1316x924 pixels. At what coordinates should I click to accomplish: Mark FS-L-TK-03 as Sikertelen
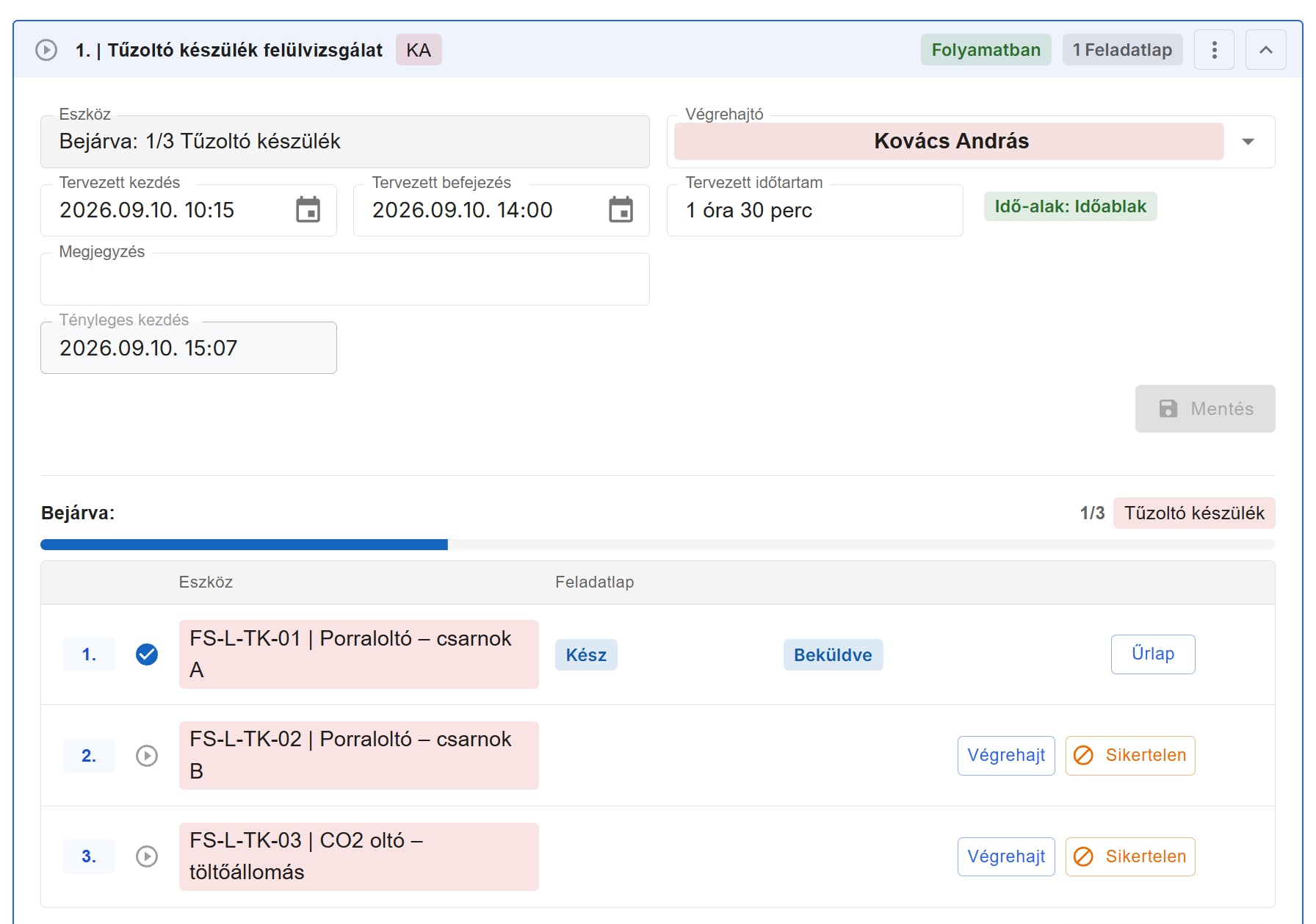(x=1130, y=856)
